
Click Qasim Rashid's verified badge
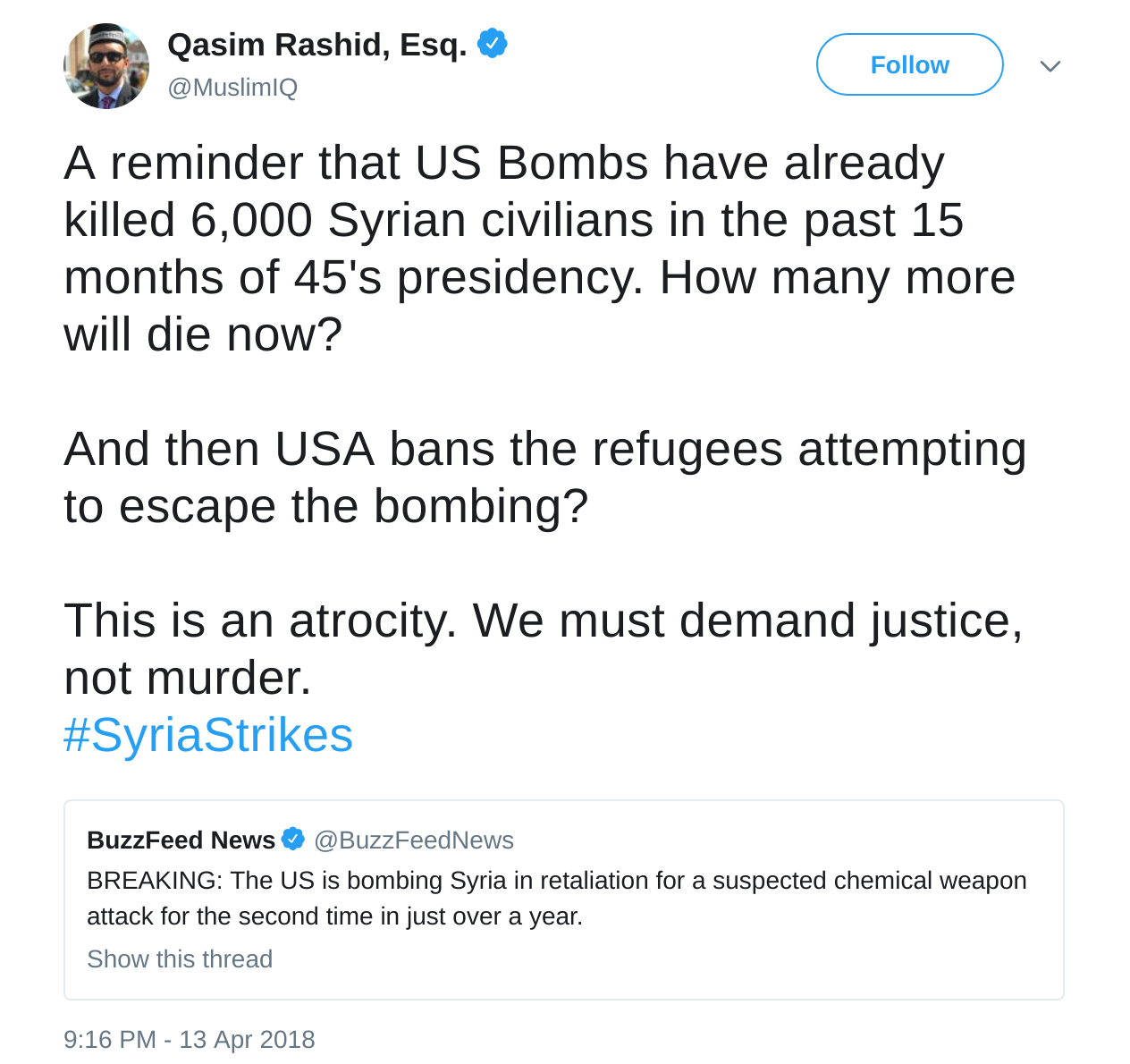tap(492, 43)
